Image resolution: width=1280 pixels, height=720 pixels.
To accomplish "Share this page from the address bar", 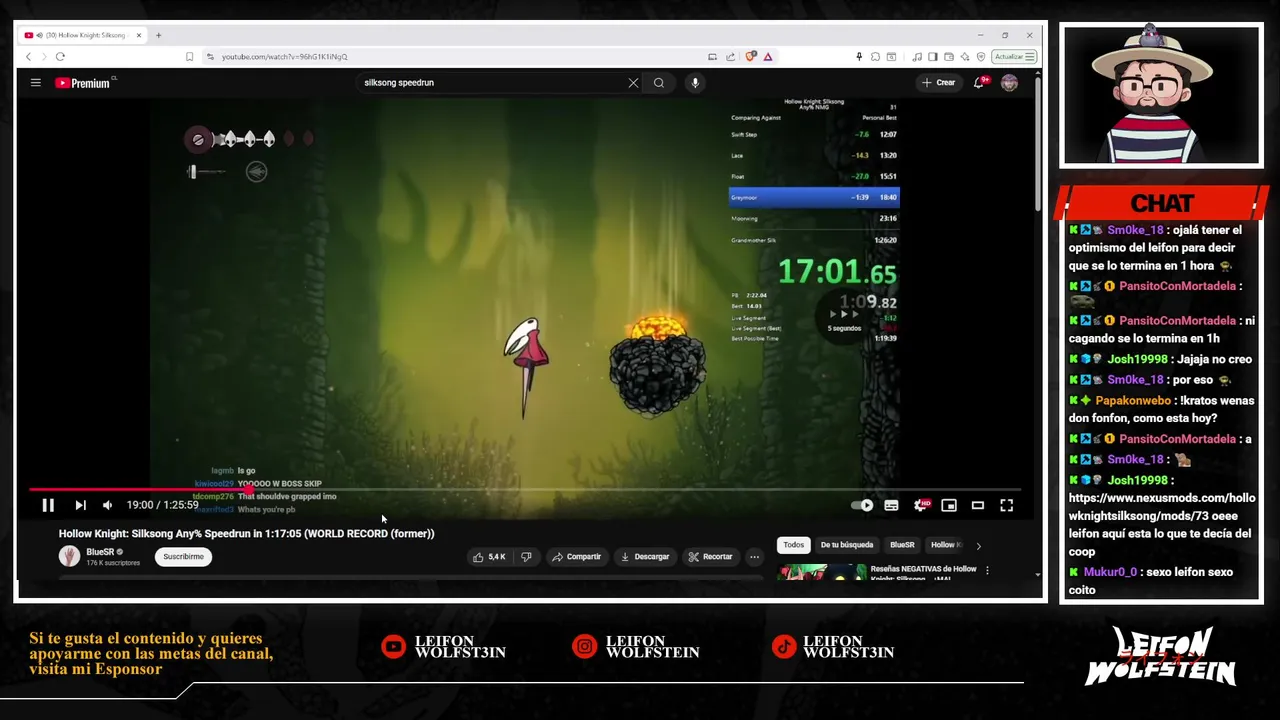I will pyautogui.click(x=730, y=57).
